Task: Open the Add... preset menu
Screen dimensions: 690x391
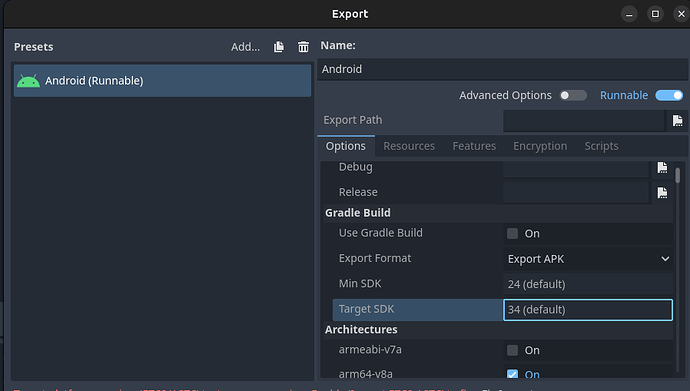Action: click(246, 47)
